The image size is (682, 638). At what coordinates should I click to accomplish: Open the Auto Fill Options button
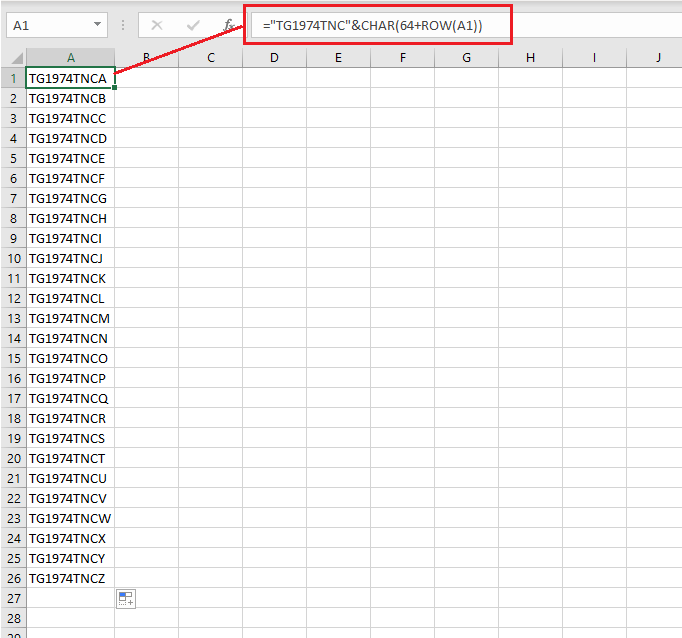[126, 598]
